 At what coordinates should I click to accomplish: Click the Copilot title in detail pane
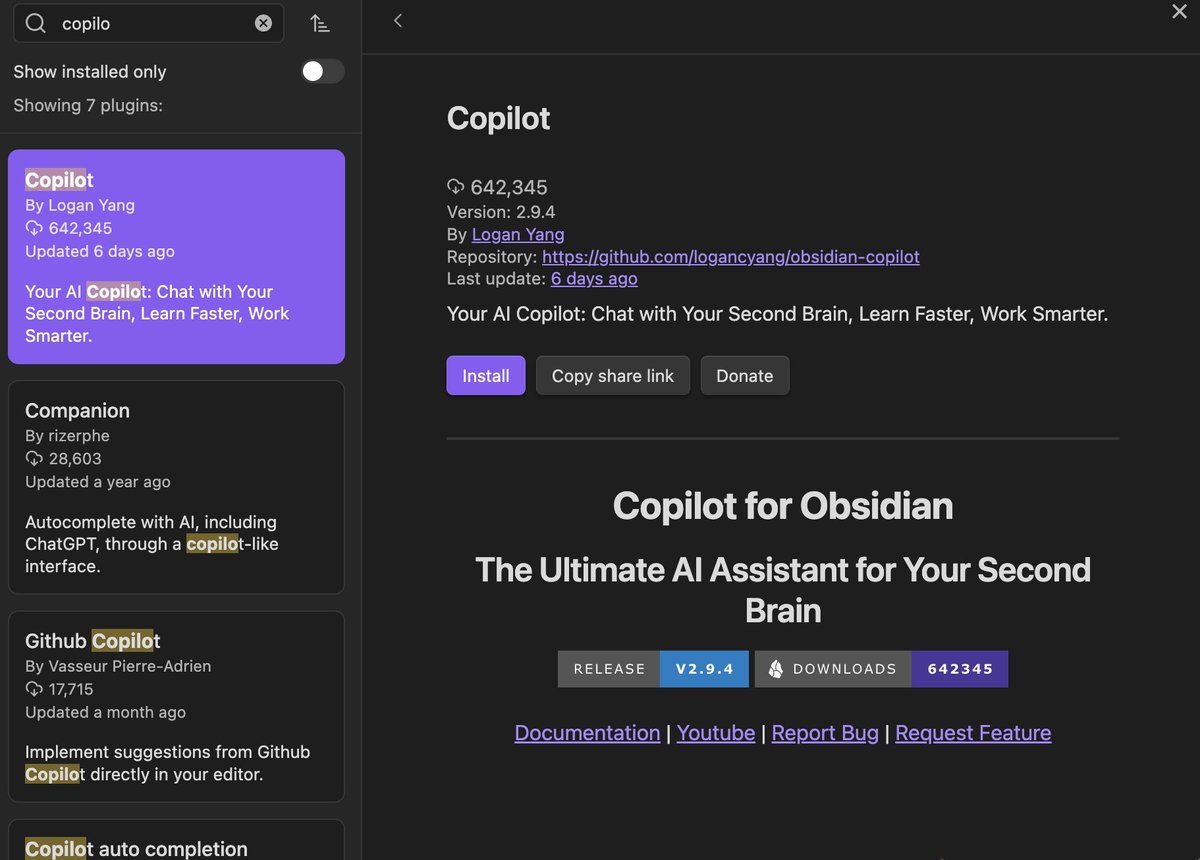point(499,118)
